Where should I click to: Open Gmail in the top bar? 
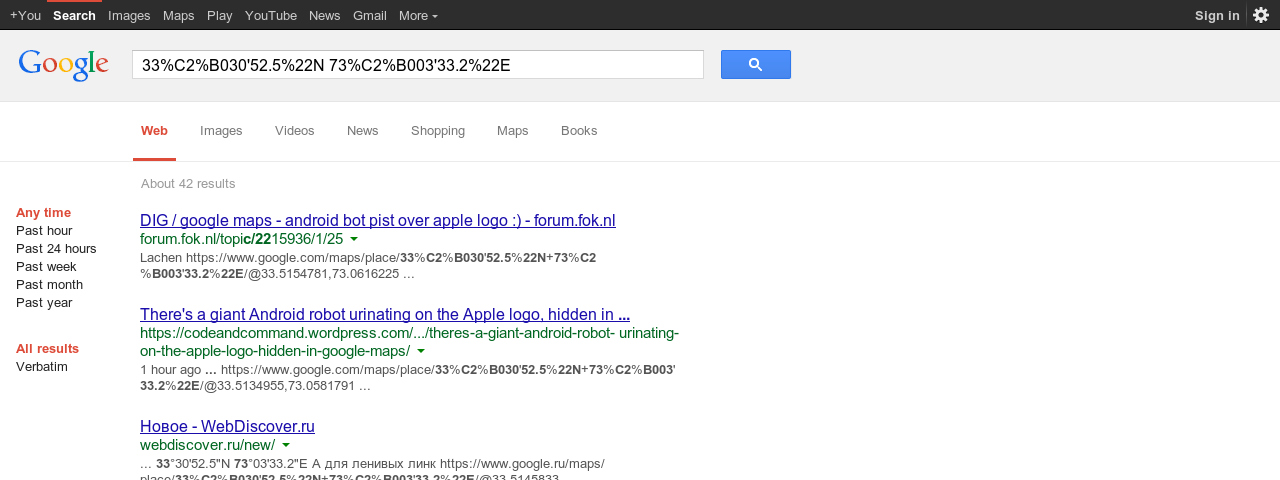pos(370,15)
